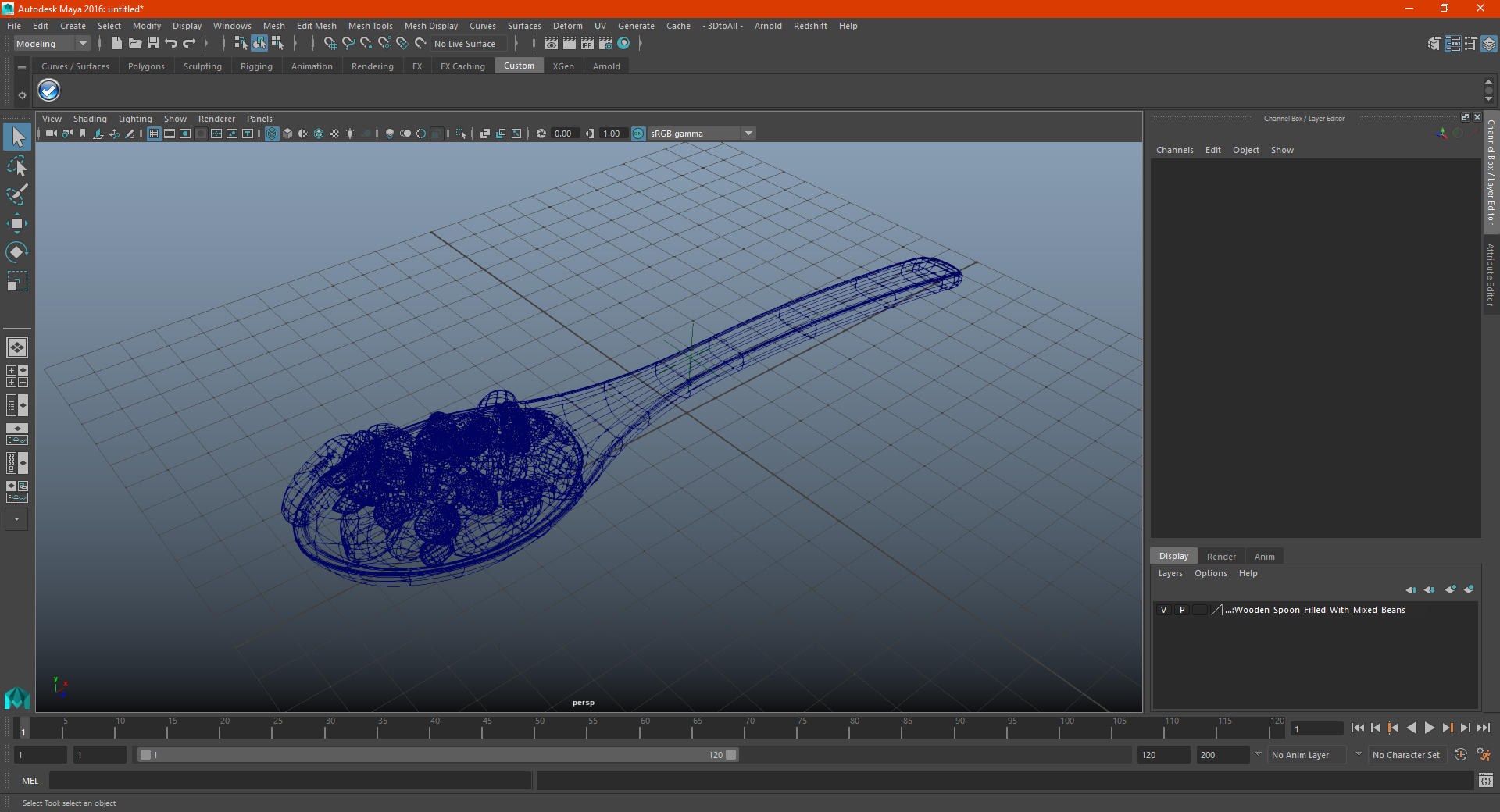Activate the Move tool
This screenshot has height=812, width=1500.
[x=17, y=223]
